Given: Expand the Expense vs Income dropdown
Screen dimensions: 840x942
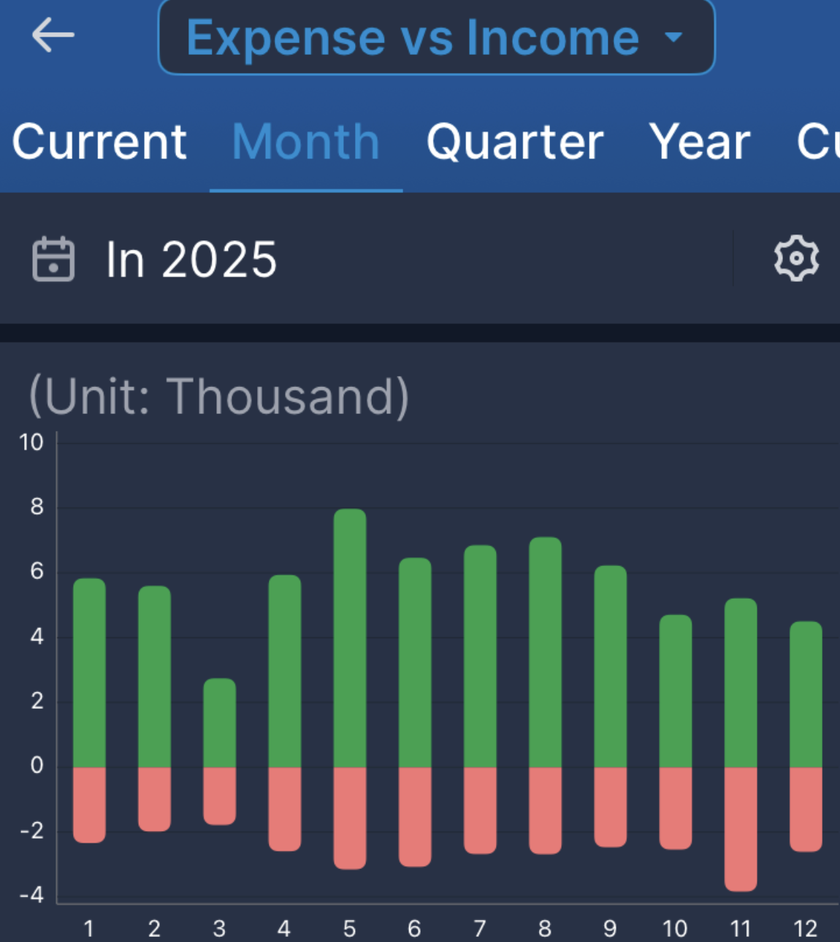Looking at the screenshot, I should click(436, 37).
